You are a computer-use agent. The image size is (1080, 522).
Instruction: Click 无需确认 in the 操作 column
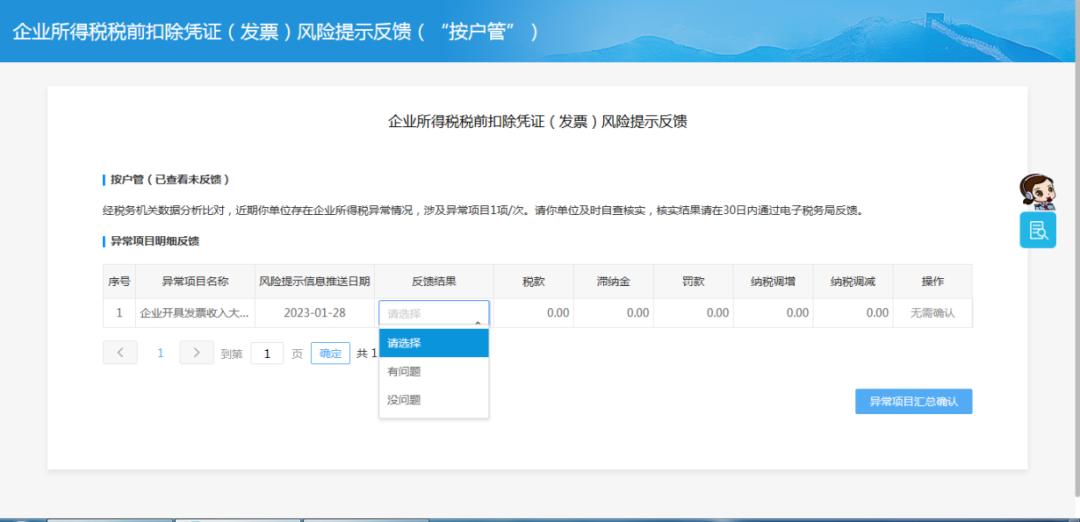tap(933, 313)
